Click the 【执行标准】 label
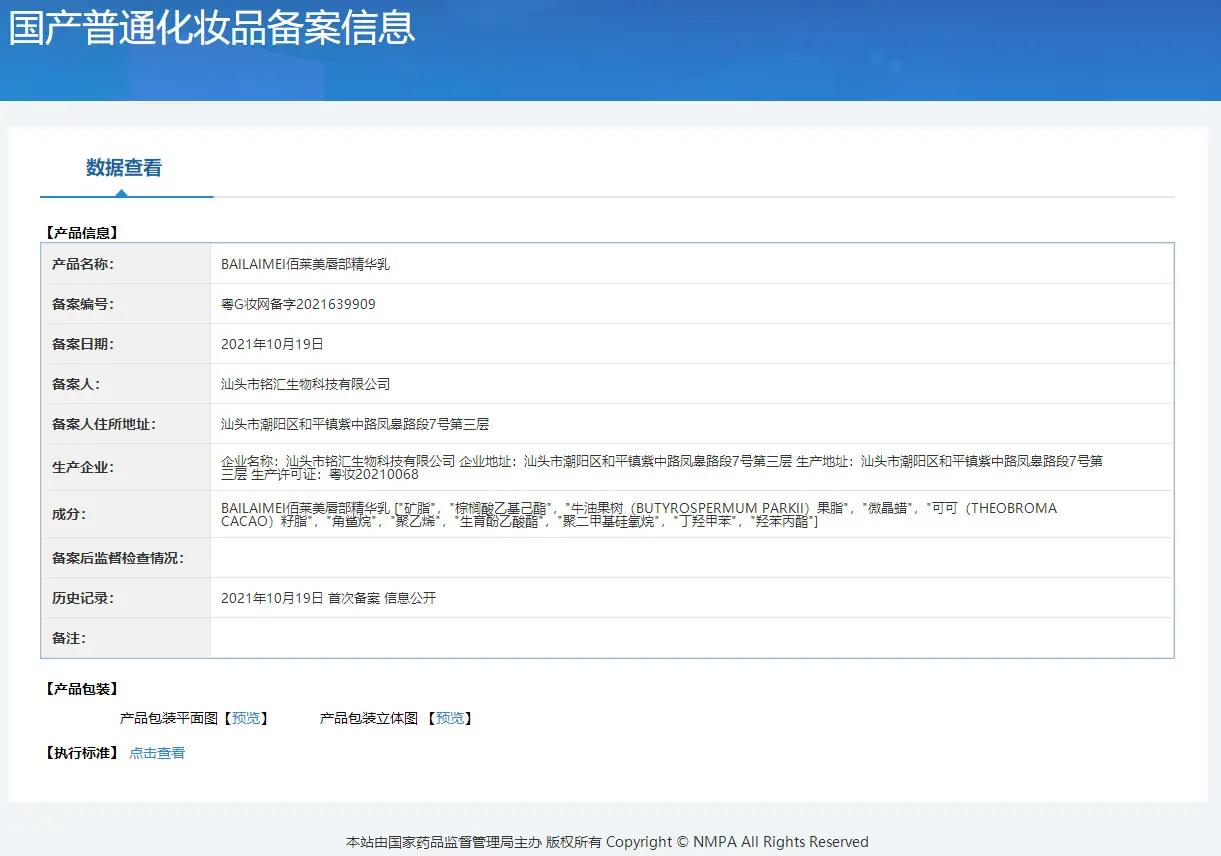 click(x=82, y=753)
